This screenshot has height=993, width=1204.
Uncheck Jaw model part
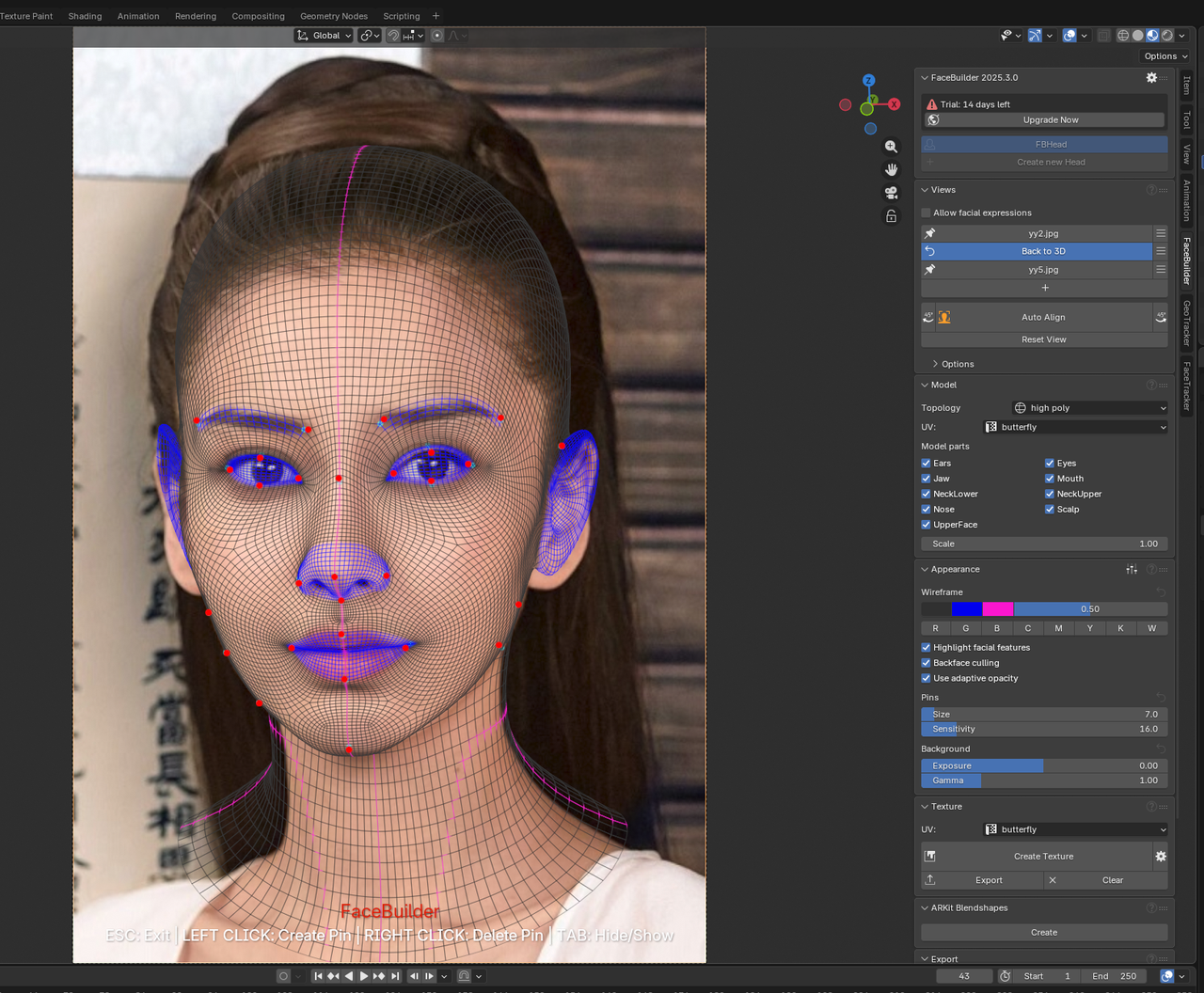tap(927, 479)
